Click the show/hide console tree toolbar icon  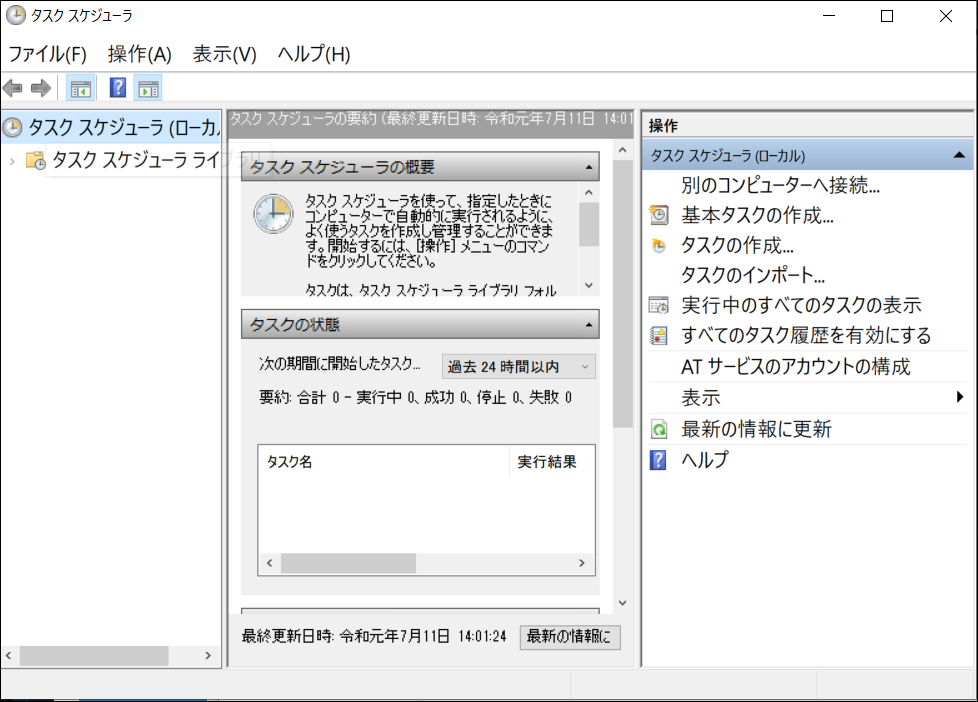tap(80, 87)
